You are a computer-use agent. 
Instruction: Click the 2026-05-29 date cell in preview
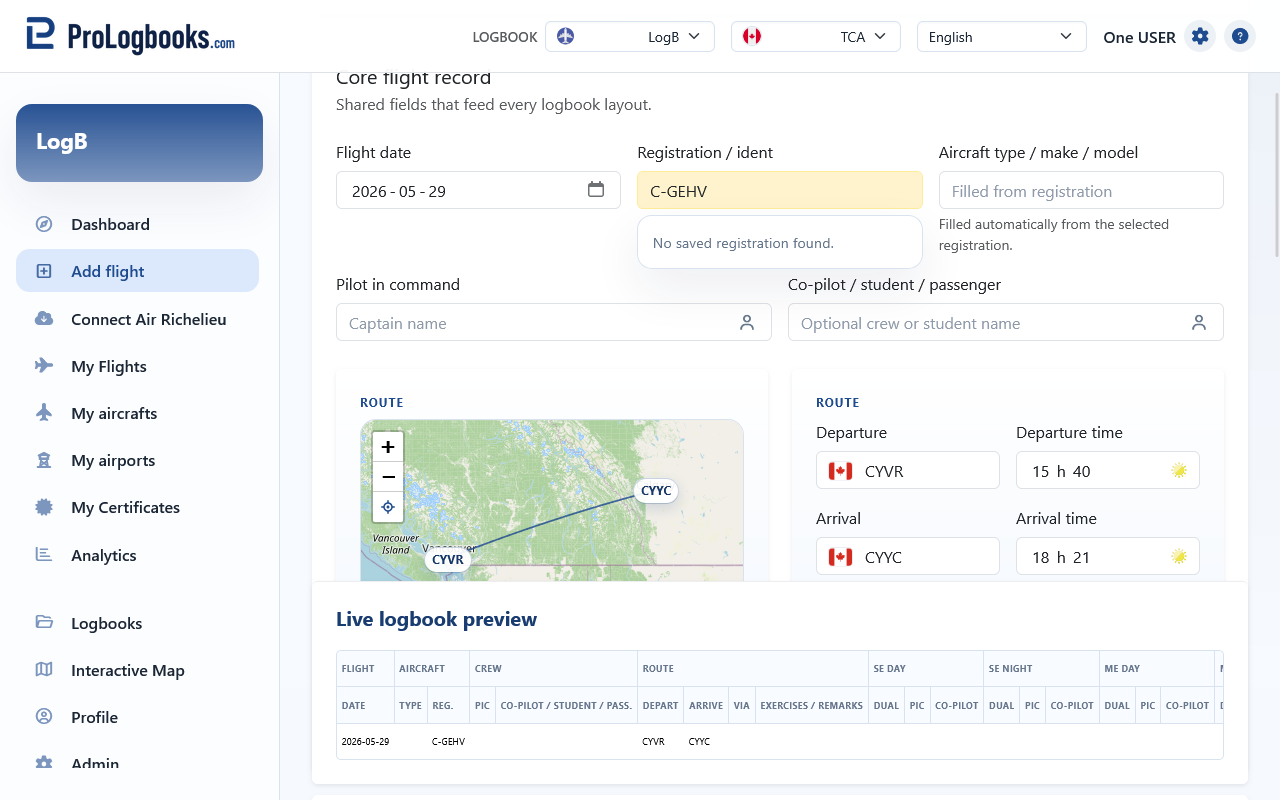pyautogui.click(x=365, y=741)
